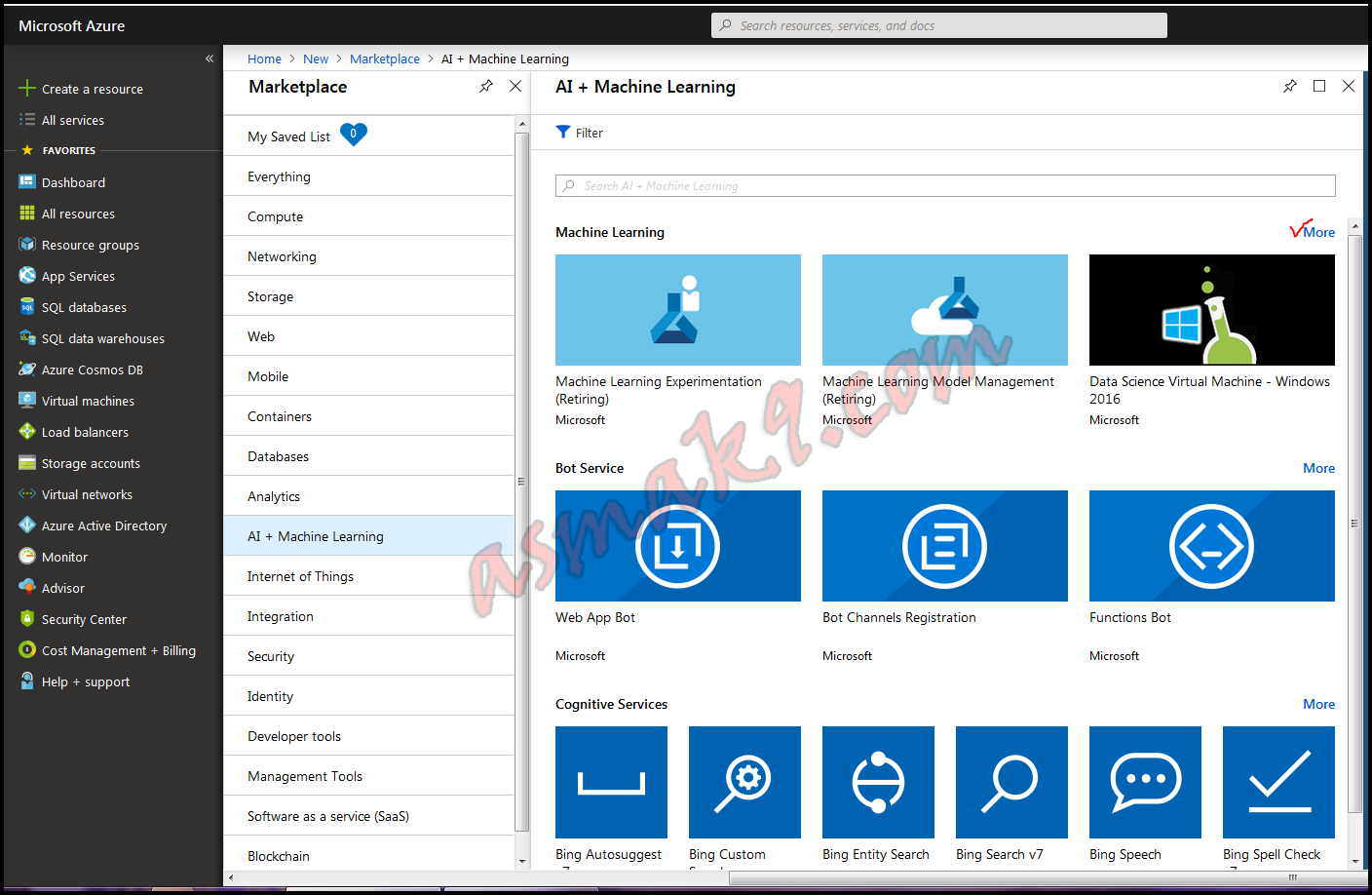This screenshot has height=895, width=1372.
Task: Show More Machine Learning offerings
Action: coord(1318,231)
